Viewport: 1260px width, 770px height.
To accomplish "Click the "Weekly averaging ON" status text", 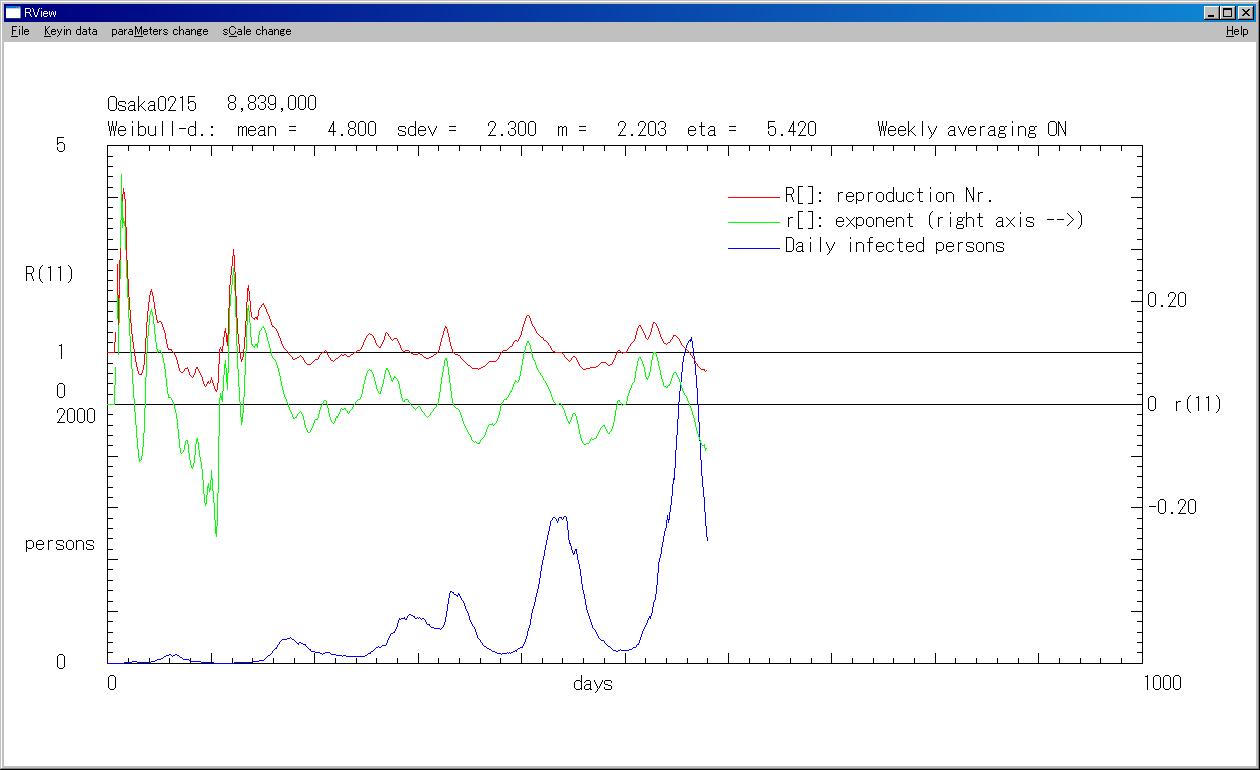I will (971, 129).
